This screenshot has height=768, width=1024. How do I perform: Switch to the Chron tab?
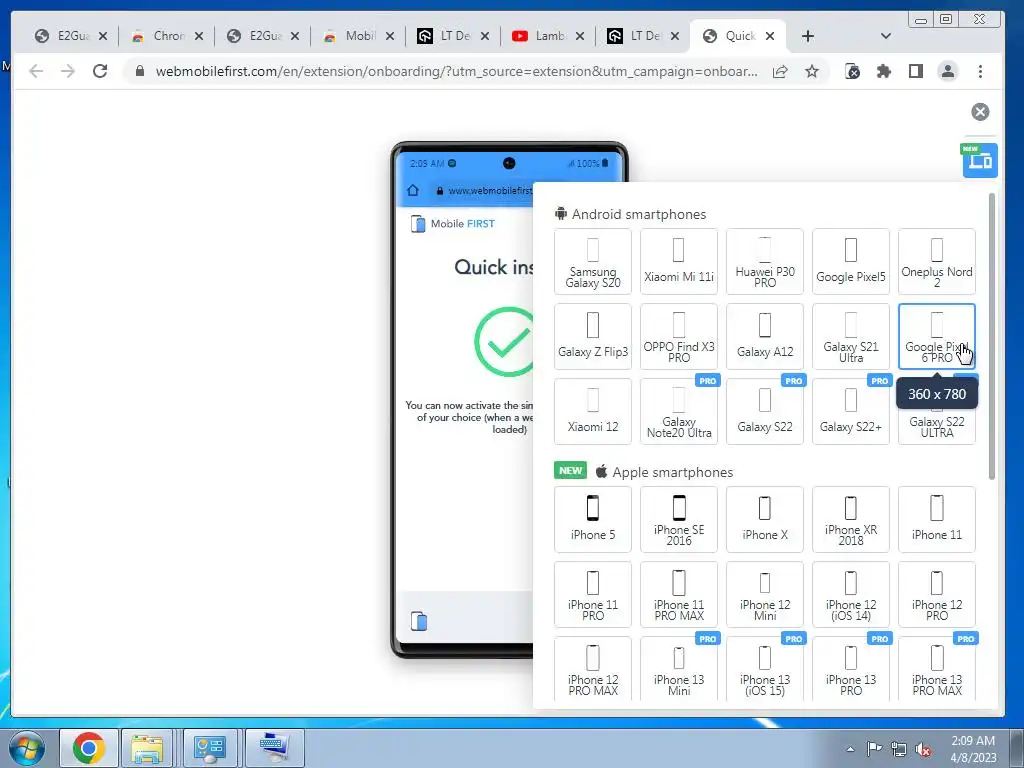167,36
